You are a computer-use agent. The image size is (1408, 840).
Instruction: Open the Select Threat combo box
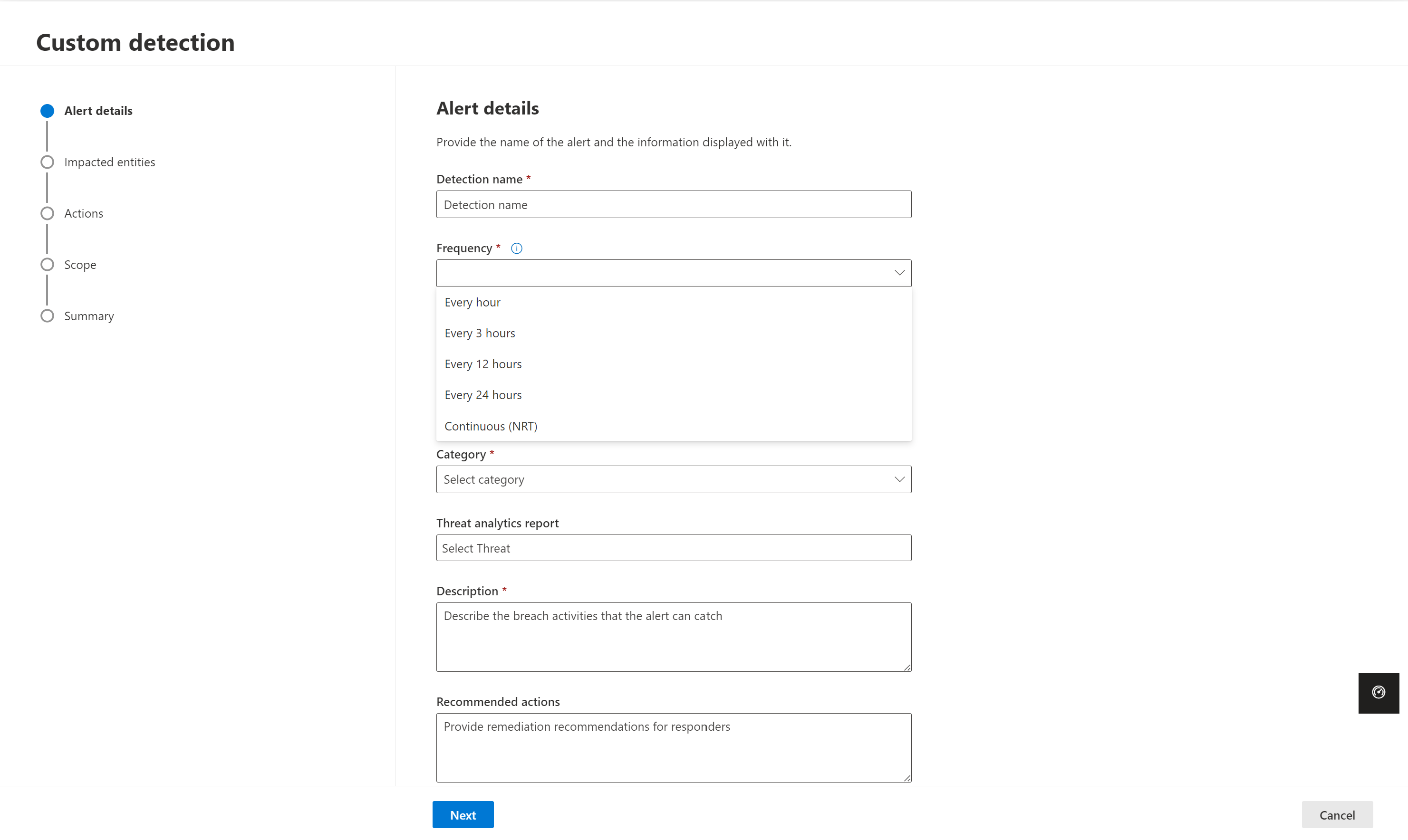point(673,548)
